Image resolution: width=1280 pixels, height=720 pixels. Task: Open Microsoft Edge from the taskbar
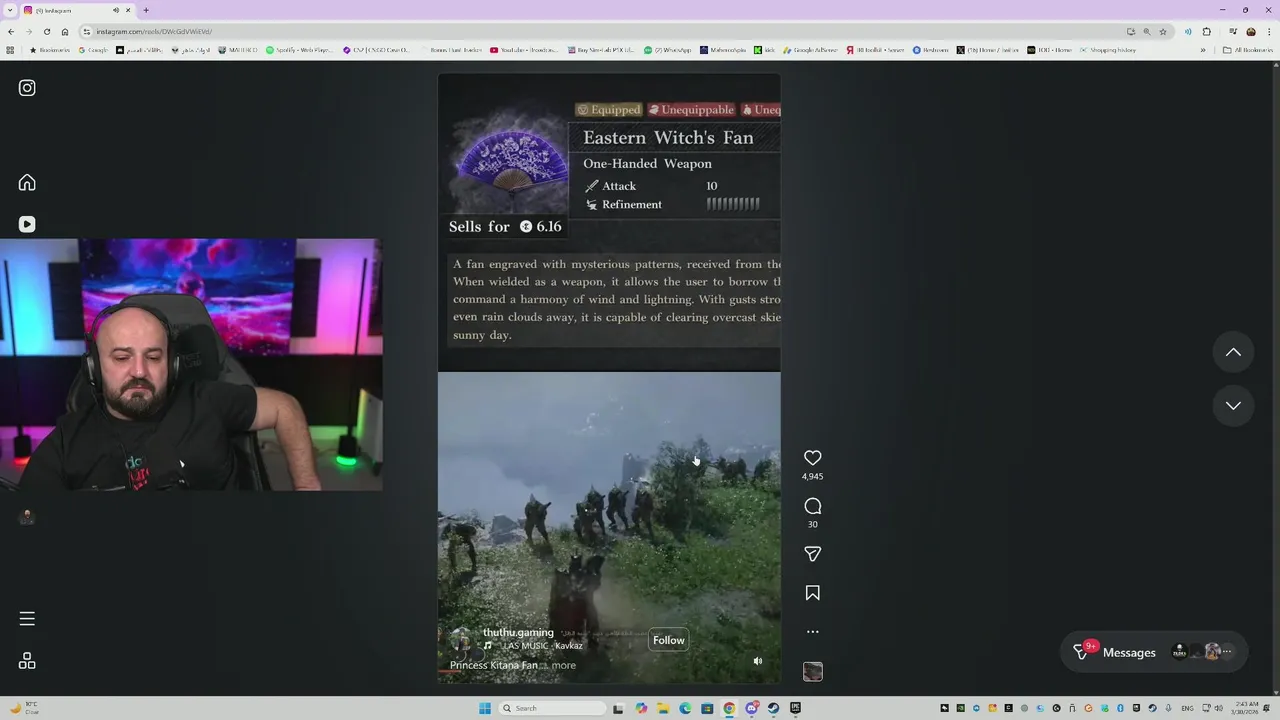[x=685, y=708]
